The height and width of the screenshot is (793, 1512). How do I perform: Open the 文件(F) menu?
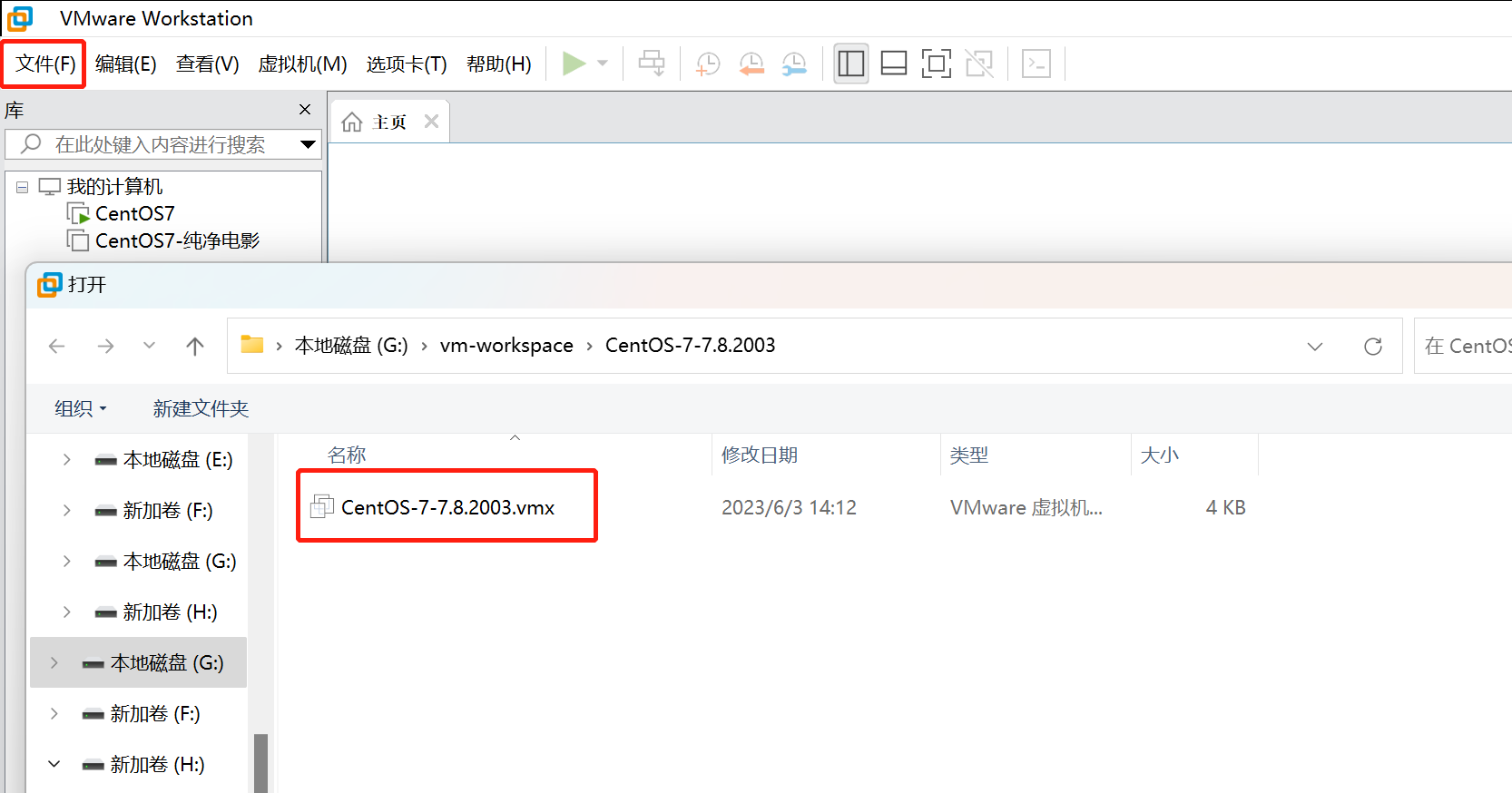click(x=45, y=64)
